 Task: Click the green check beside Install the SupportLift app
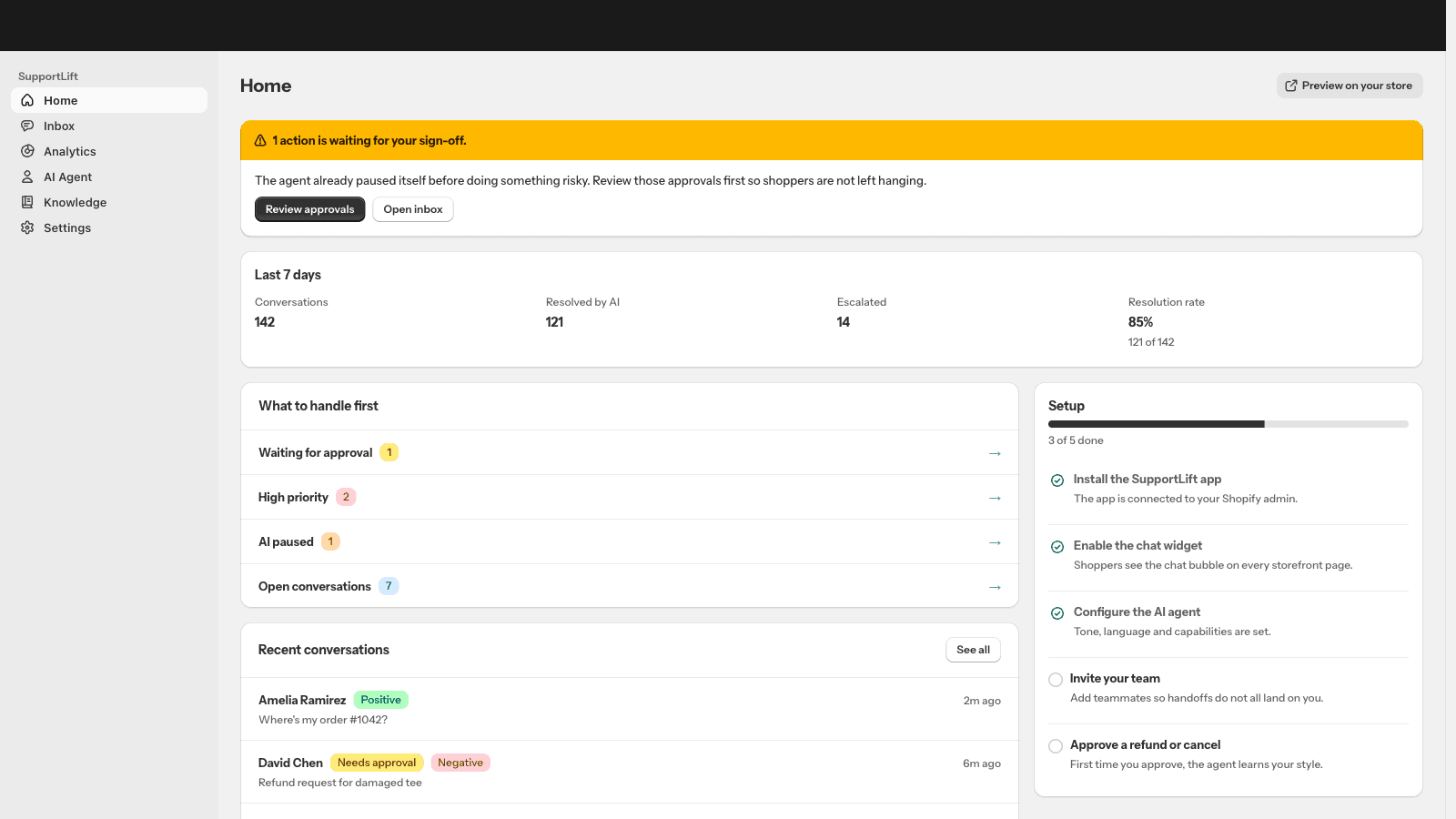point(1057,480)
